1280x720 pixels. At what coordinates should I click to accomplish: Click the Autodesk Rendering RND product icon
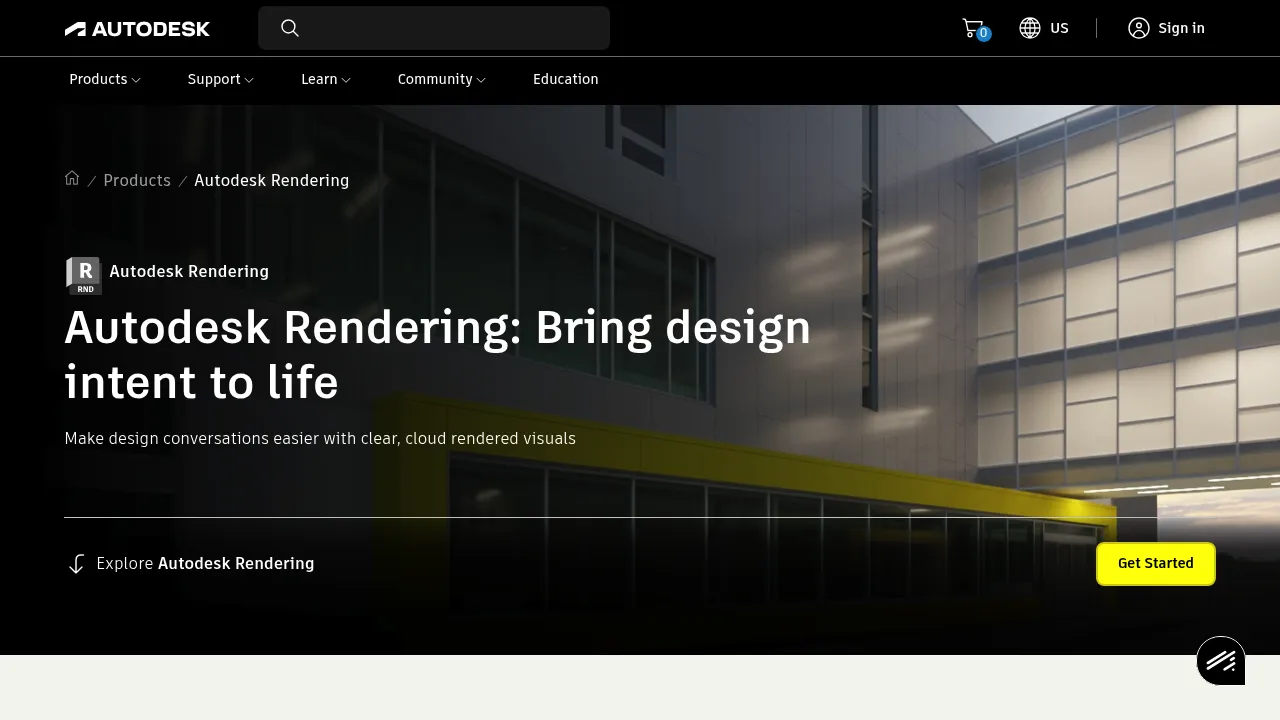click(x=84, y=275)
